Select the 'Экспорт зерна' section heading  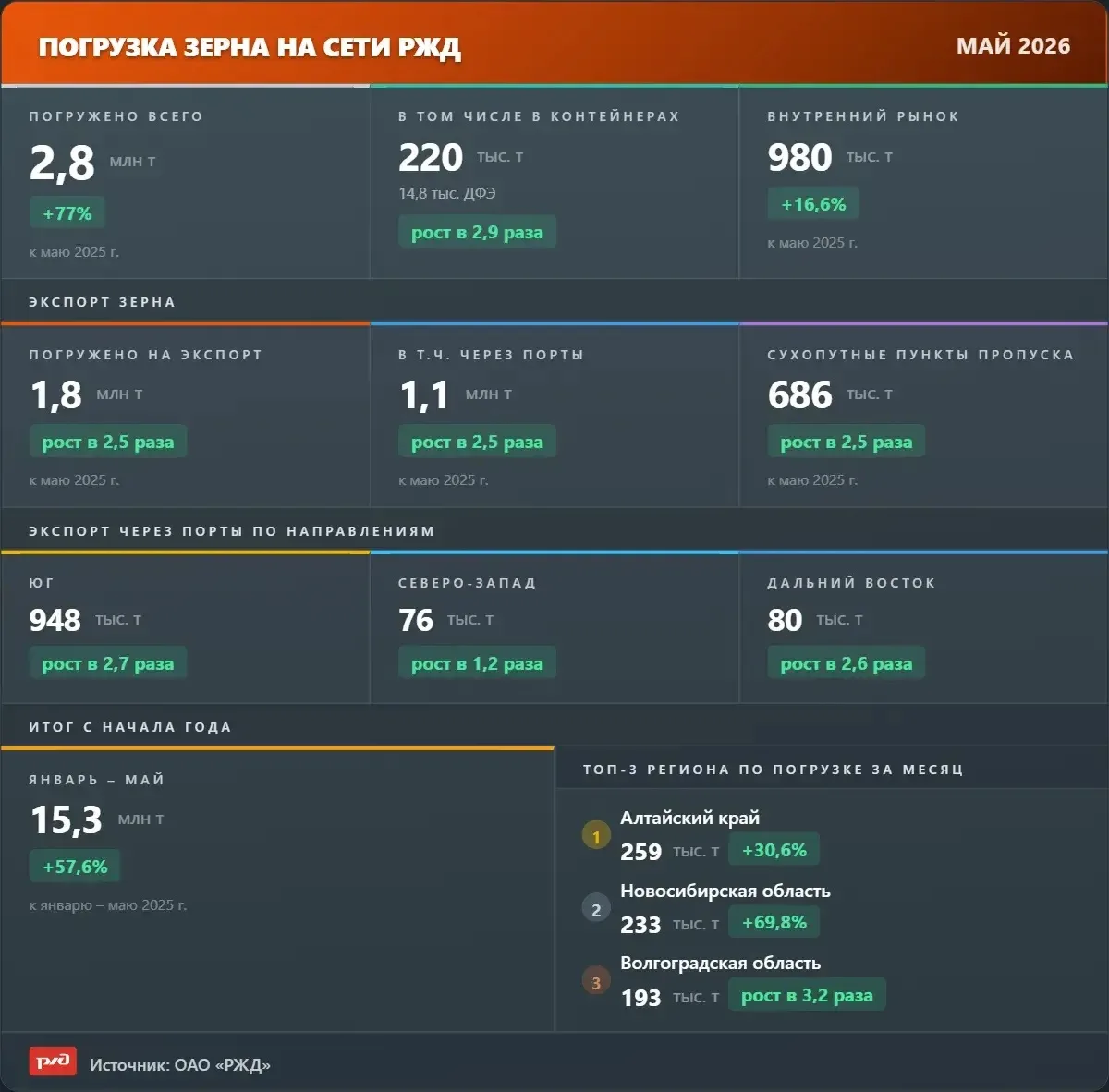102,302
